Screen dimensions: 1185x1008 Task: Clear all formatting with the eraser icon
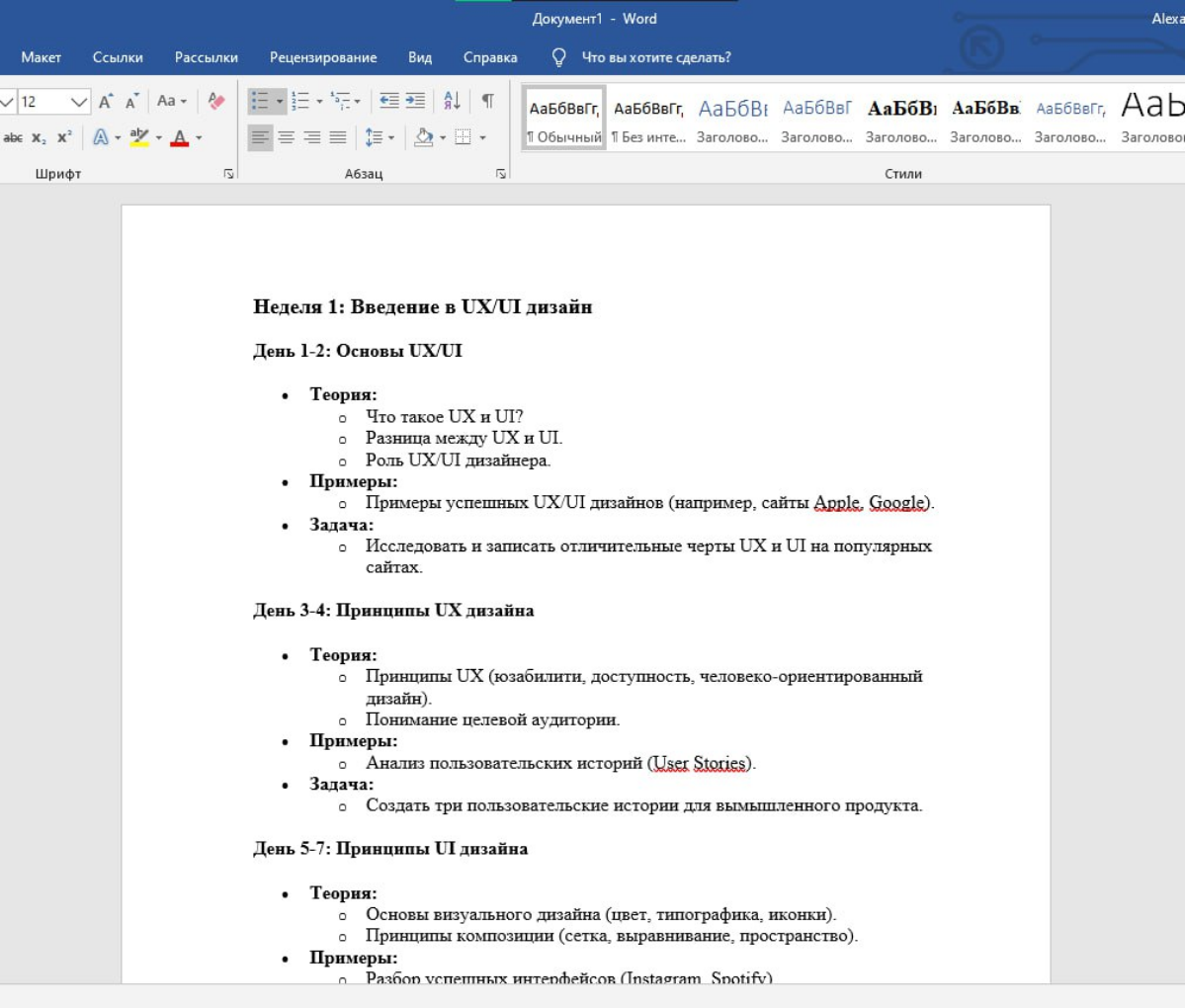pyautogui.click(x=216, y=101)
